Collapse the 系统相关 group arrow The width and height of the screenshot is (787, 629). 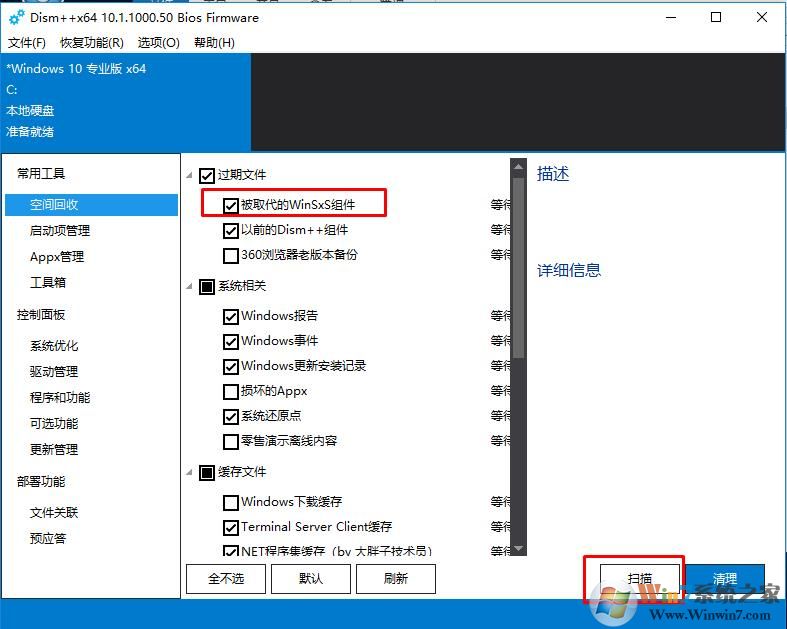coord(190,287)
